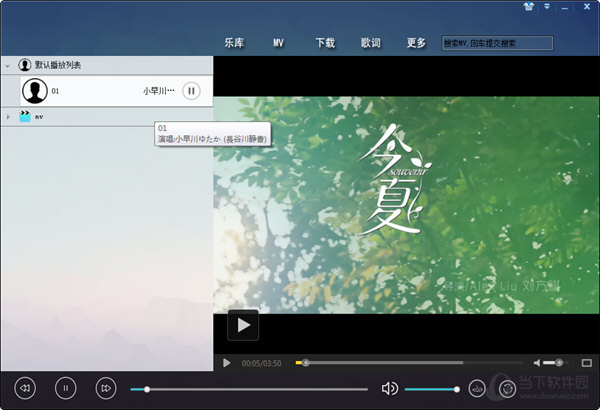Mute the video with the speaker icon

537,363
